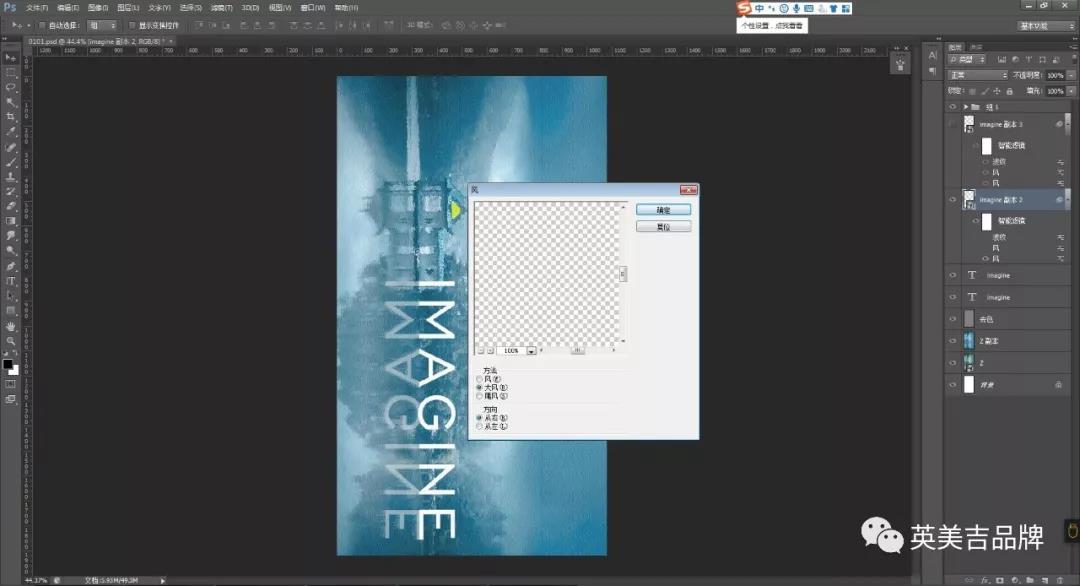Select the Quick Selection tool

10,103
